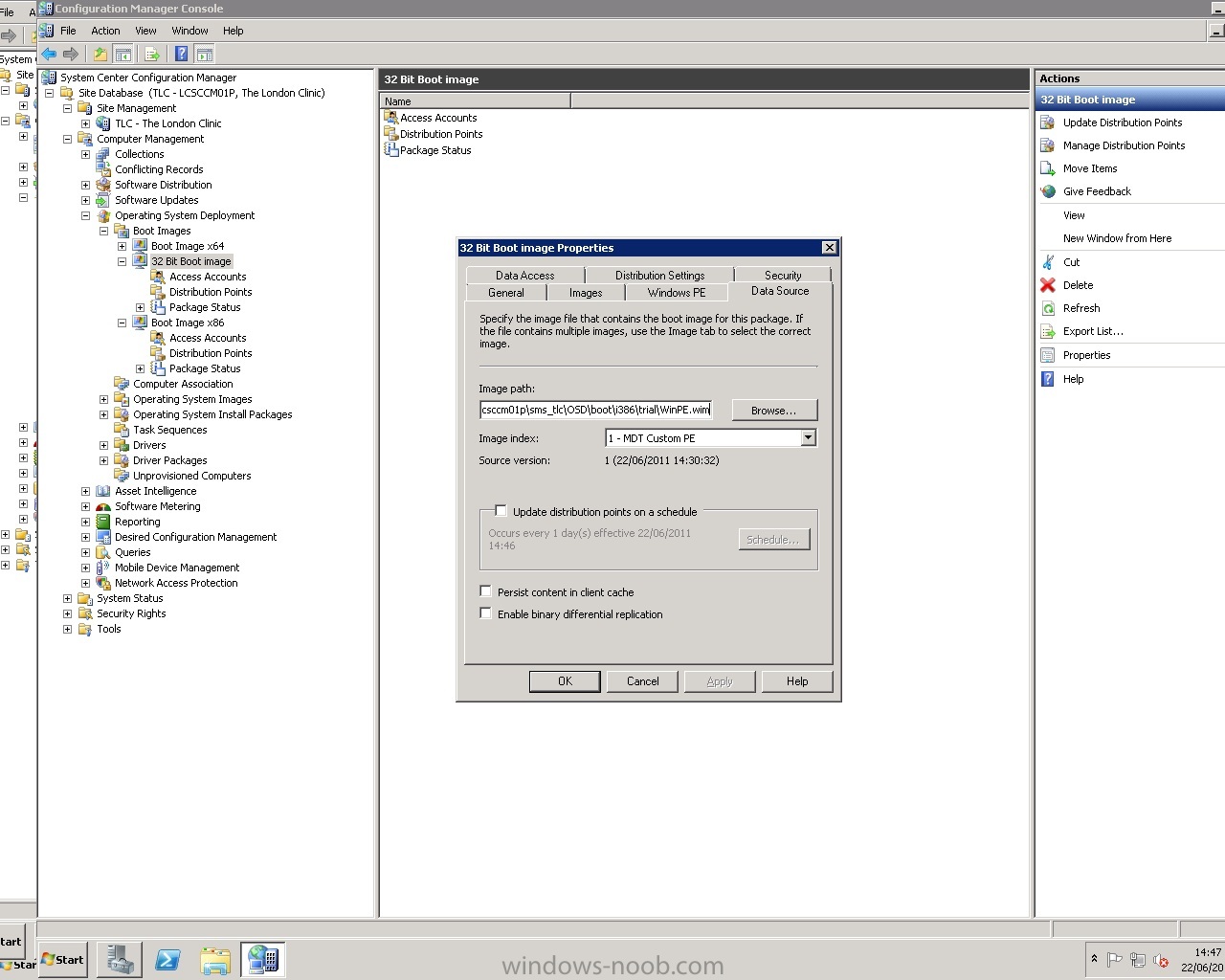This screenshot has width=1225, height=980.
Task: Click the Name column header
Action: tap(476, 101)
